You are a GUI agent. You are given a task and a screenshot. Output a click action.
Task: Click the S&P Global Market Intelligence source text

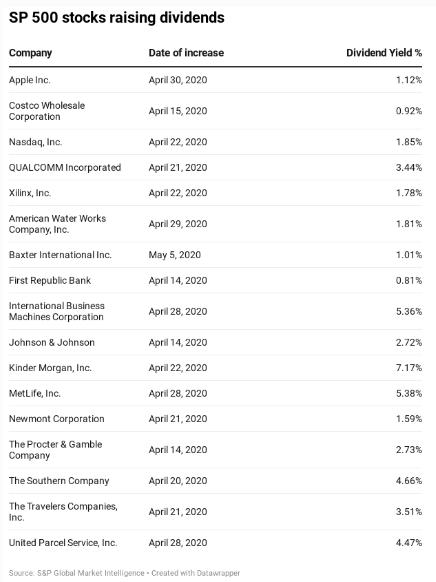click(91, 573)
